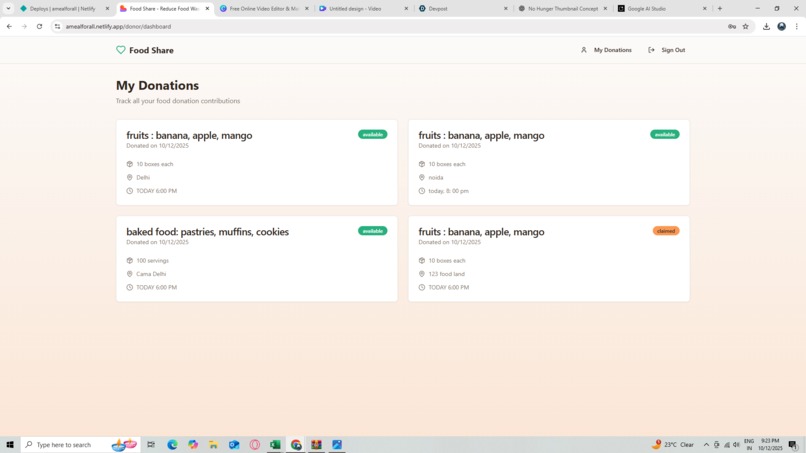
Task: Open the tab search dropdown arrow
Action: 8,9
